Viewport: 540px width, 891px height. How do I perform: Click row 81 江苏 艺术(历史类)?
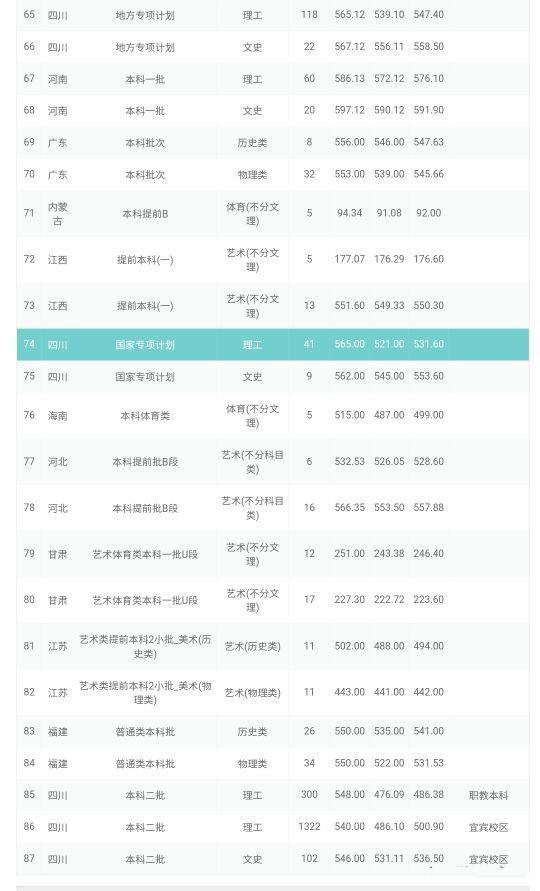(273, 646)
